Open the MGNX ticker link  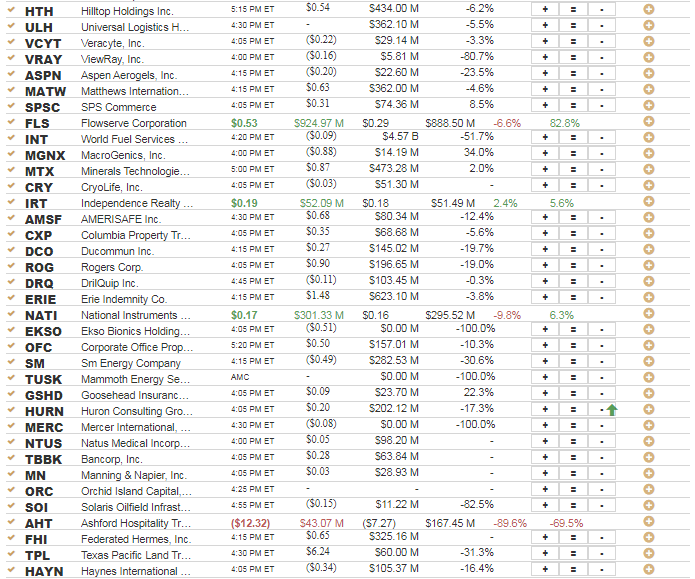click(x=45, y=156)
